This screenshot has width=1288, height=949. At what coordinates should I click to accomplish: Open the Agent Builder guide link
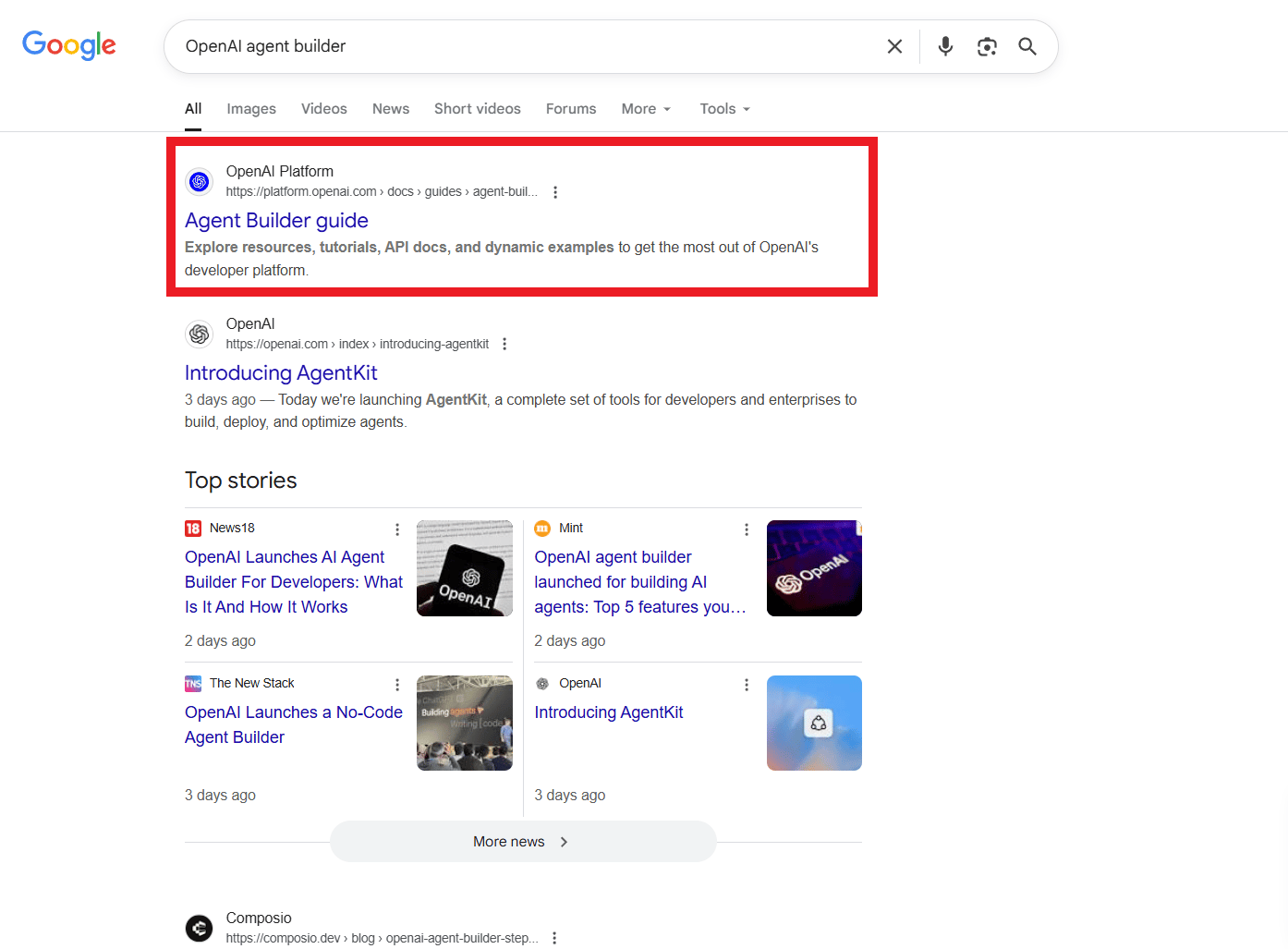pyautogui.click(x=276, y=221)
